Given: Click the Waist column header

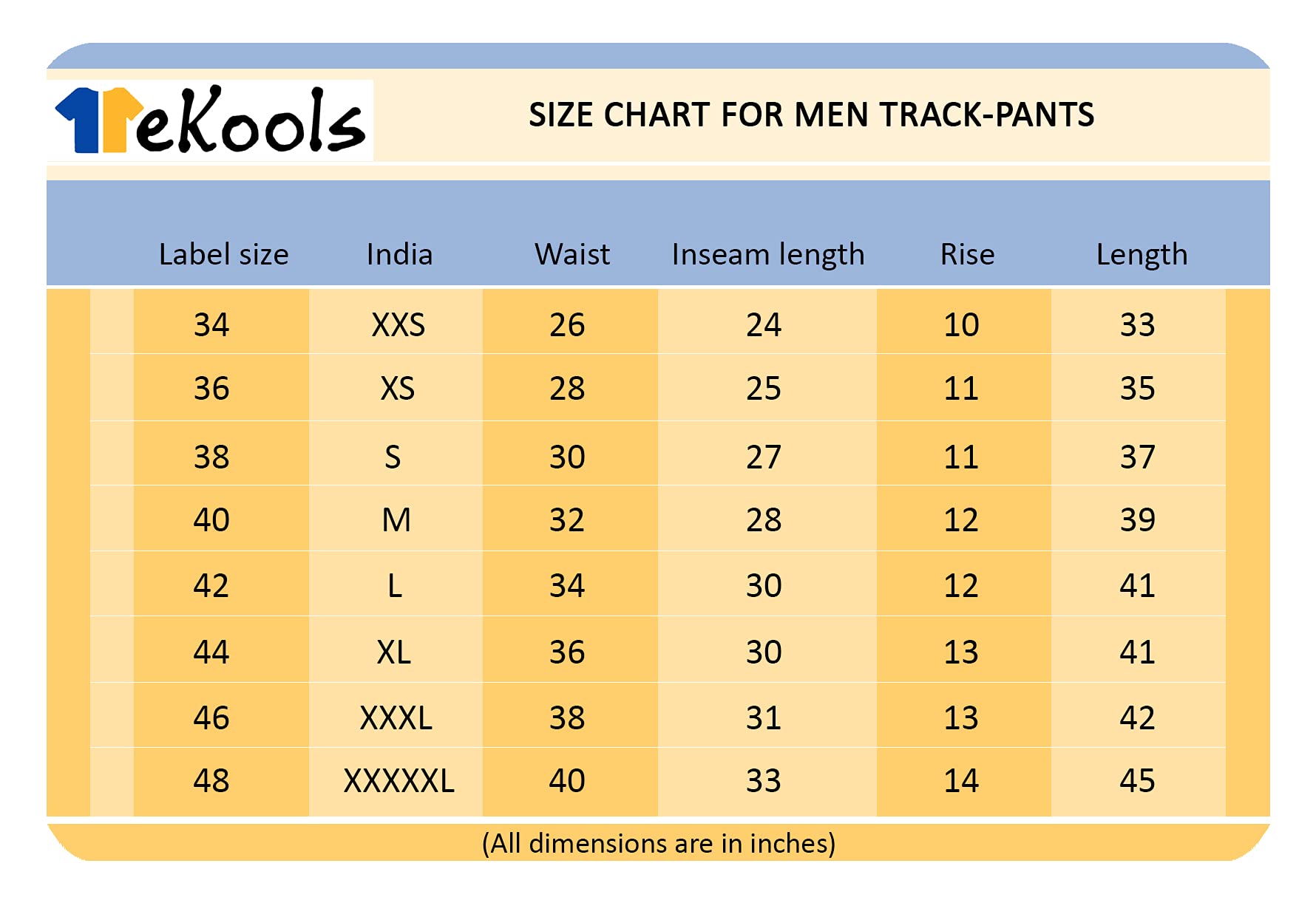Looking at the screenshot, I should pyautogui.click(x=572, y=255).
